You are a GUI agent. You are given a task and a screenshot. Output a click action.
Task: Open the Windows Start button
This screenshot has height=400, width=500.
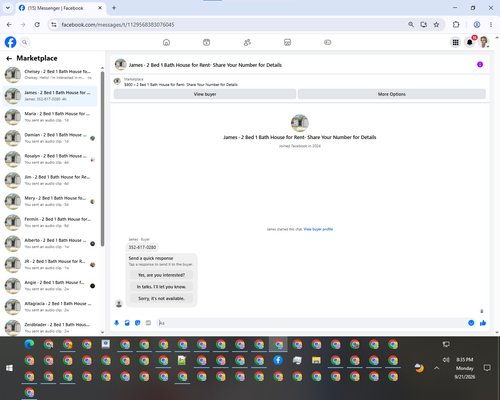(x=9, y=368)
